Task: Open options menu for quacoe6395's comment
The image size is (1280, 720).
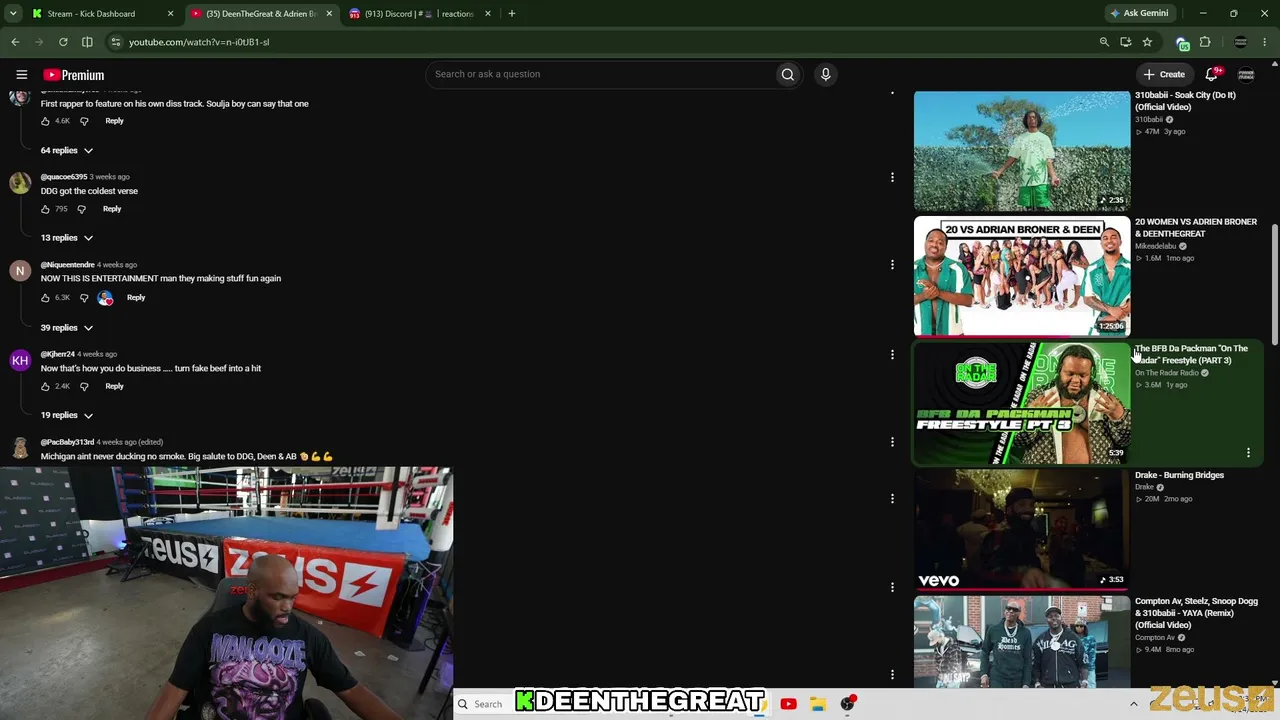Action: 892,177
